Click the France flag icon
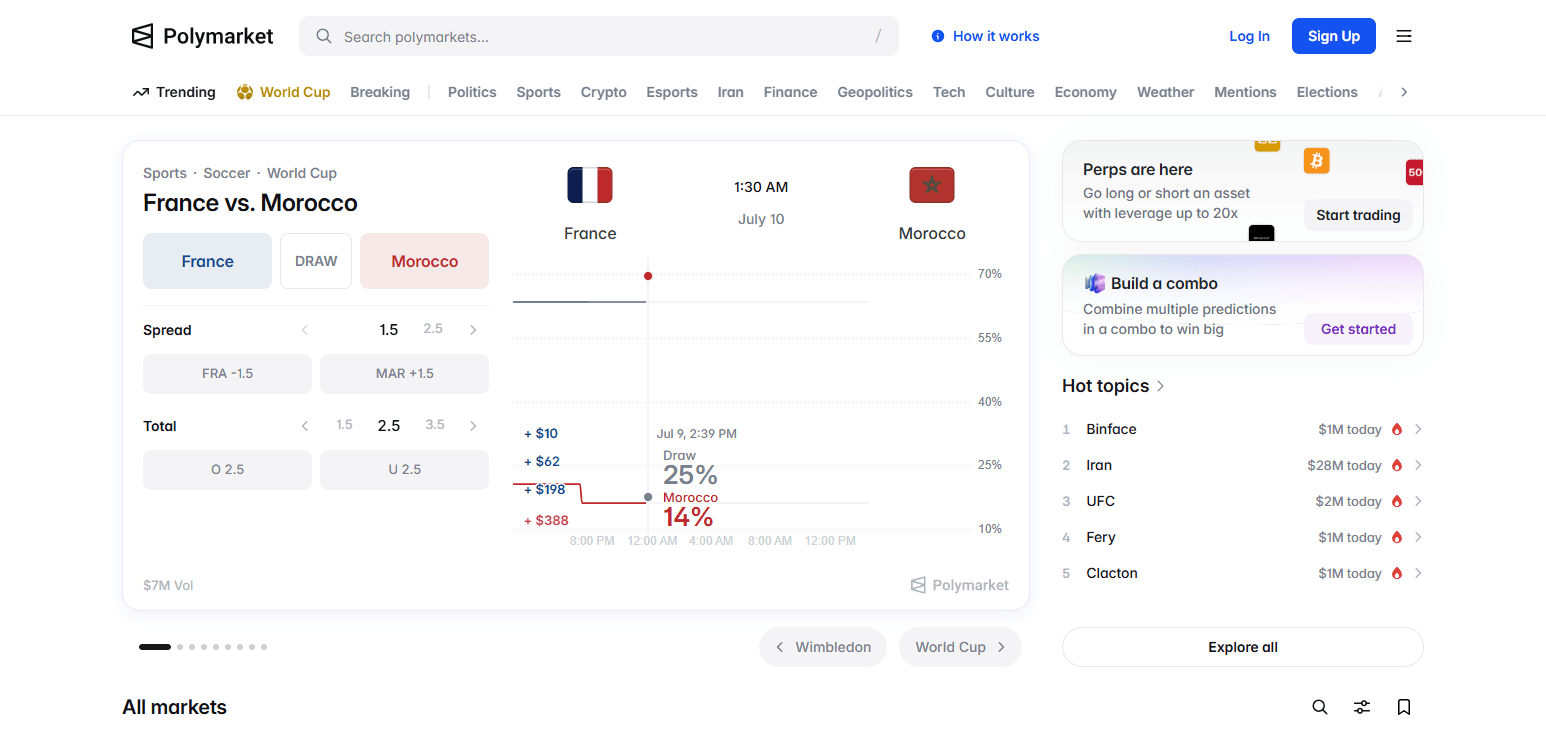The width and height of the screenshot is (1546, 732). [x=590, y=185]
